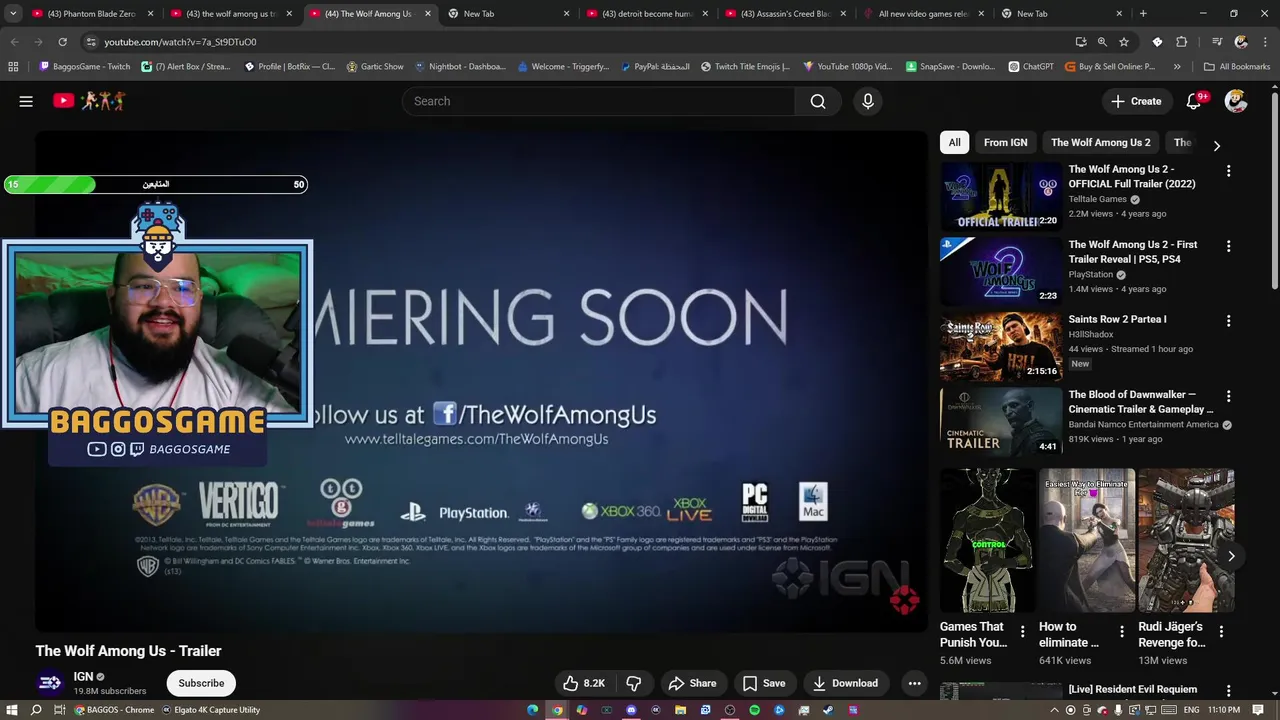Download the video
The height and width of the screenshot is (720, 1280).
click(x=845, y=683)
